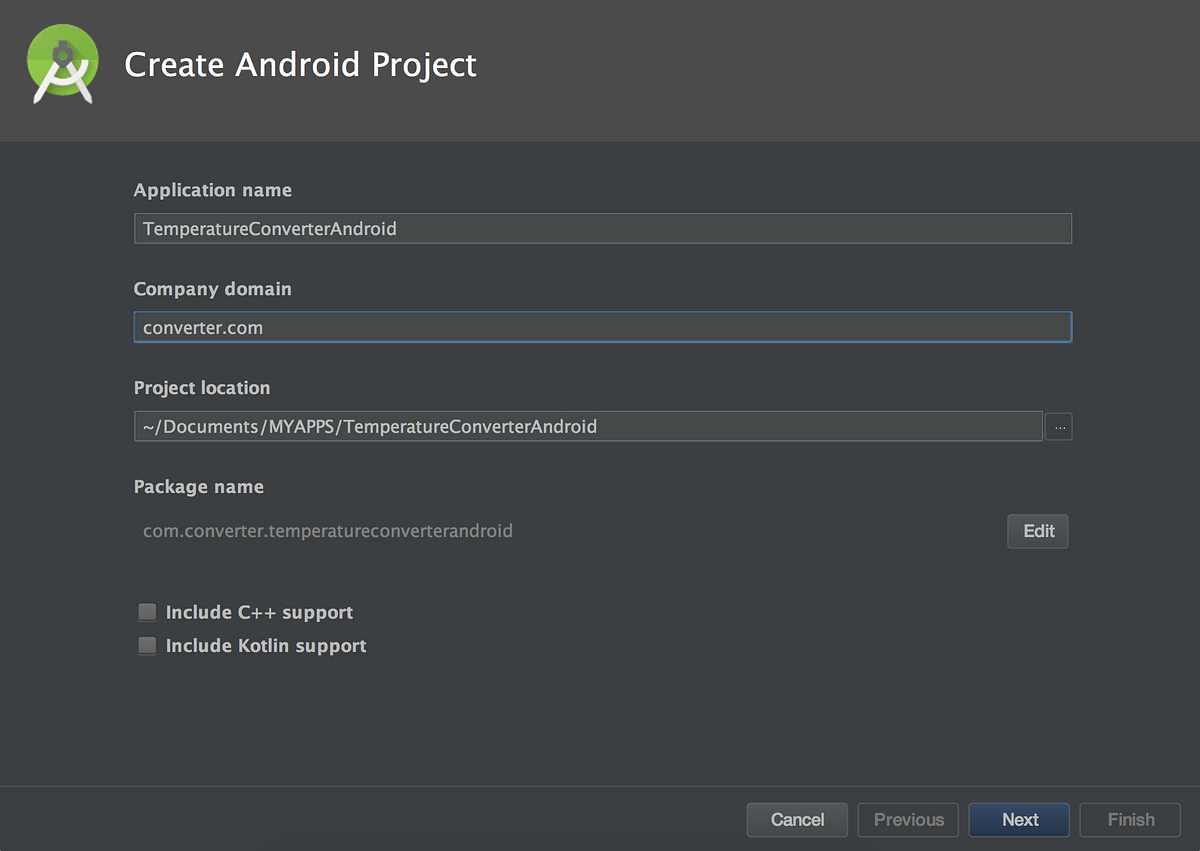Click Cancel to abort project creation

point(797,819)
